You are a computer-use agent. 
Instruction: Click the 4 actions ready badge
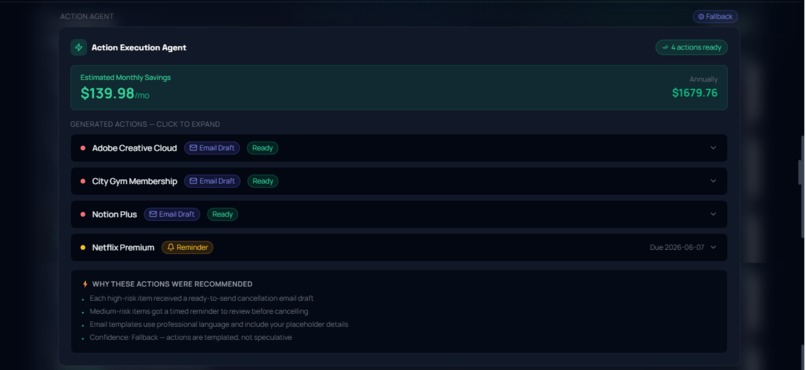[691, 47]
